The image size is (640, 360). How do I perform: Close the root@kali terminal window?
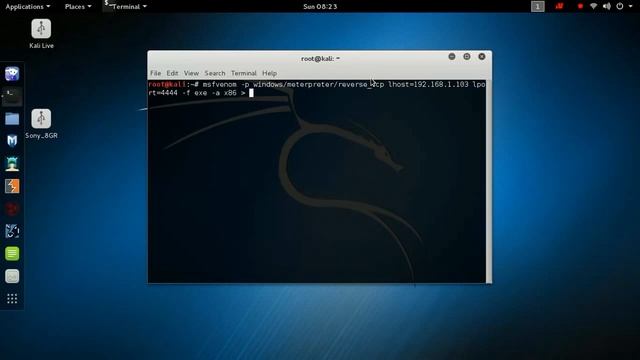(x=482, y=57)
